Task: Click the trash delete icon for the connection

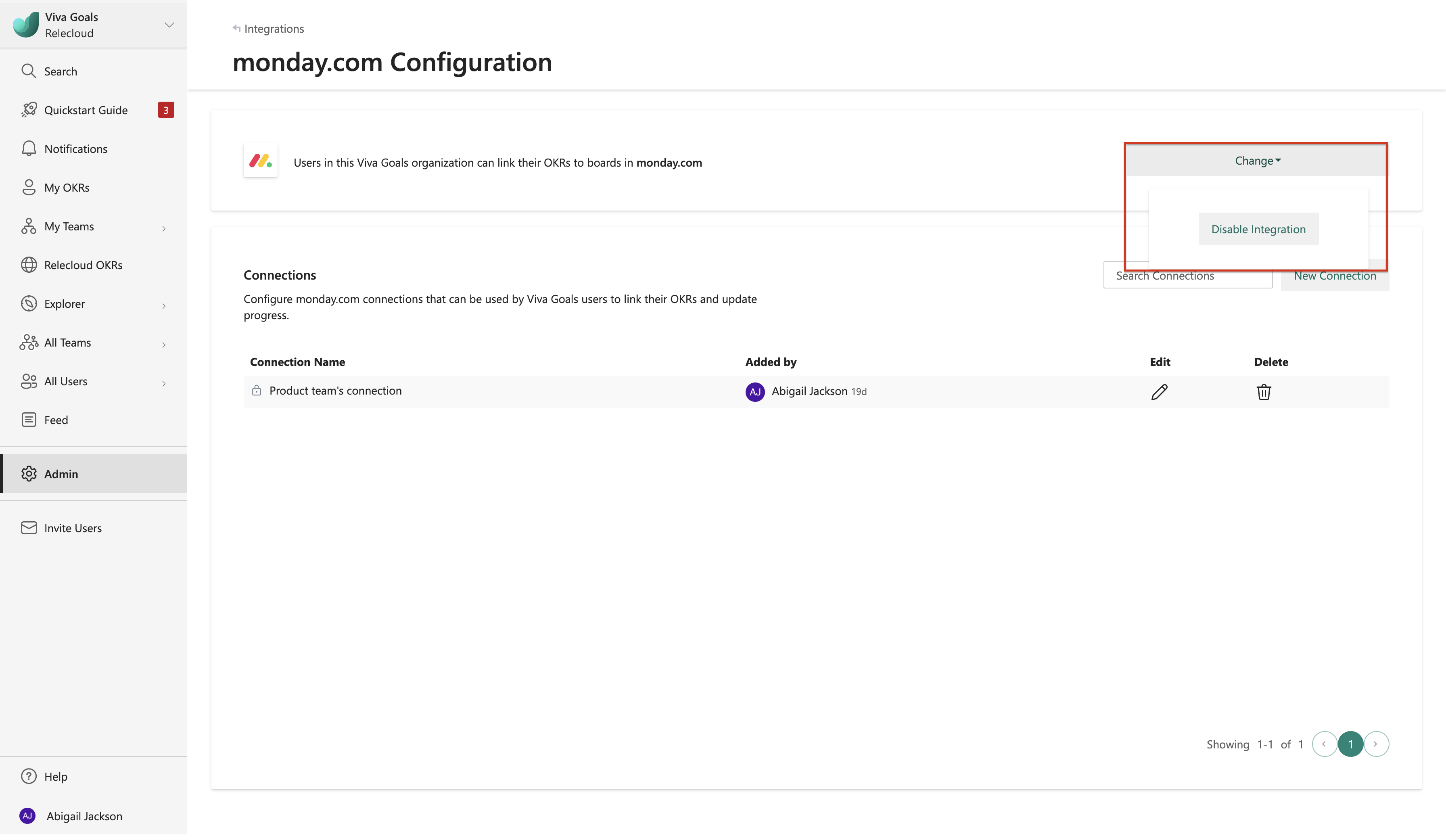Action: tap(1264, 392)
